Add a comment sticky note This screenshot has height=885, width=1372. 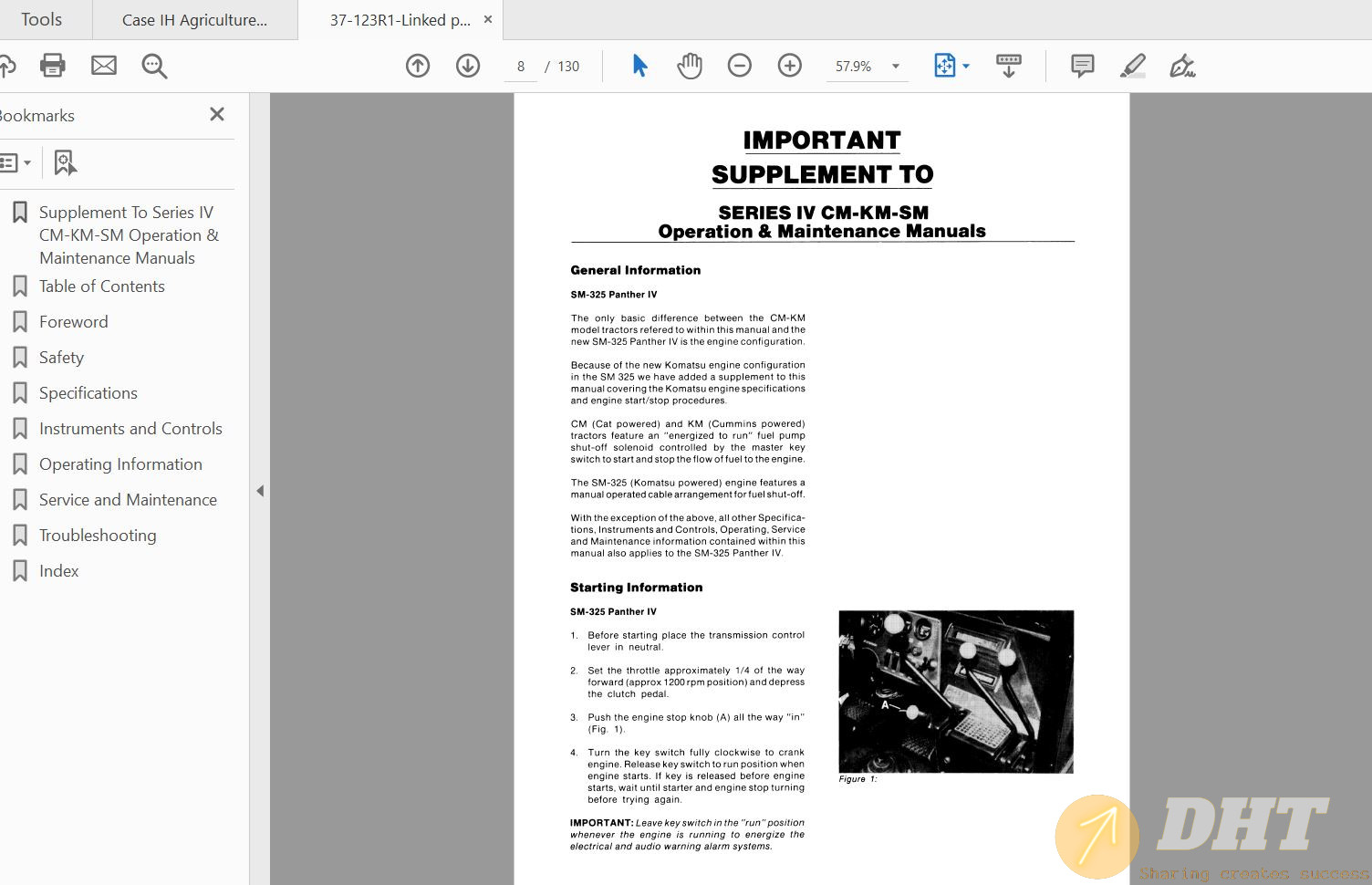click(x=1083, y=66)
